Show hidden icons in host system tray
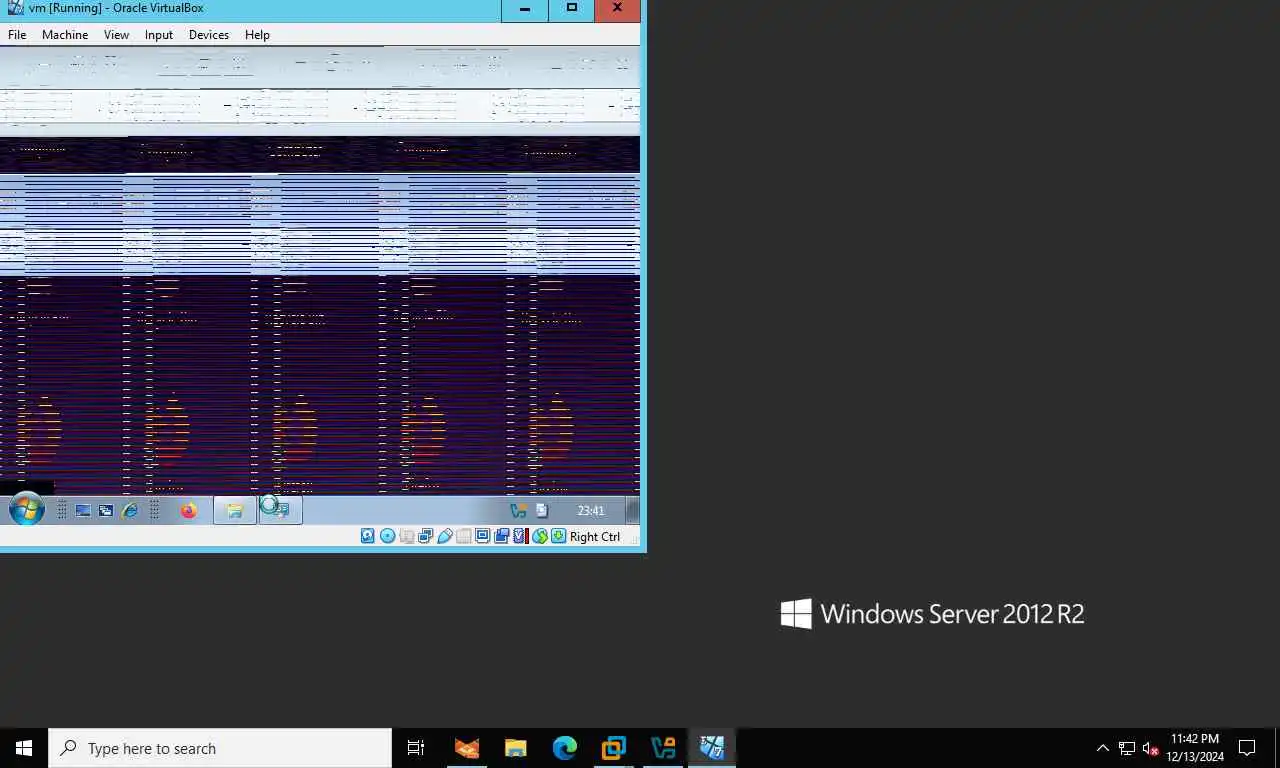This screenshot has width=1280, height=768. tap(1103, 748)
